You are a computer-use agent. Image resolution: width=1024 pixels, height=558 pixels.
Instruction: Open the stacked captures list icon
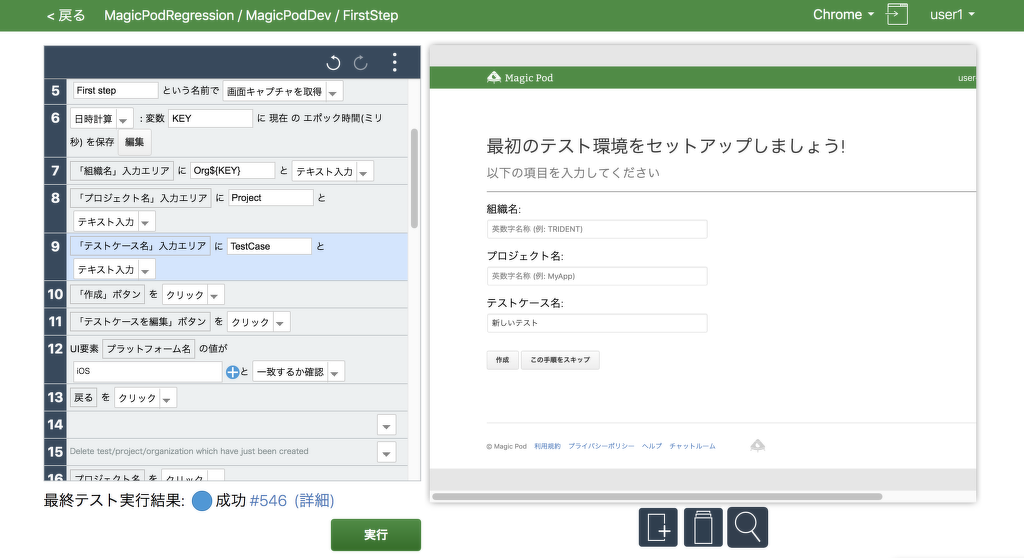point(703,527)
